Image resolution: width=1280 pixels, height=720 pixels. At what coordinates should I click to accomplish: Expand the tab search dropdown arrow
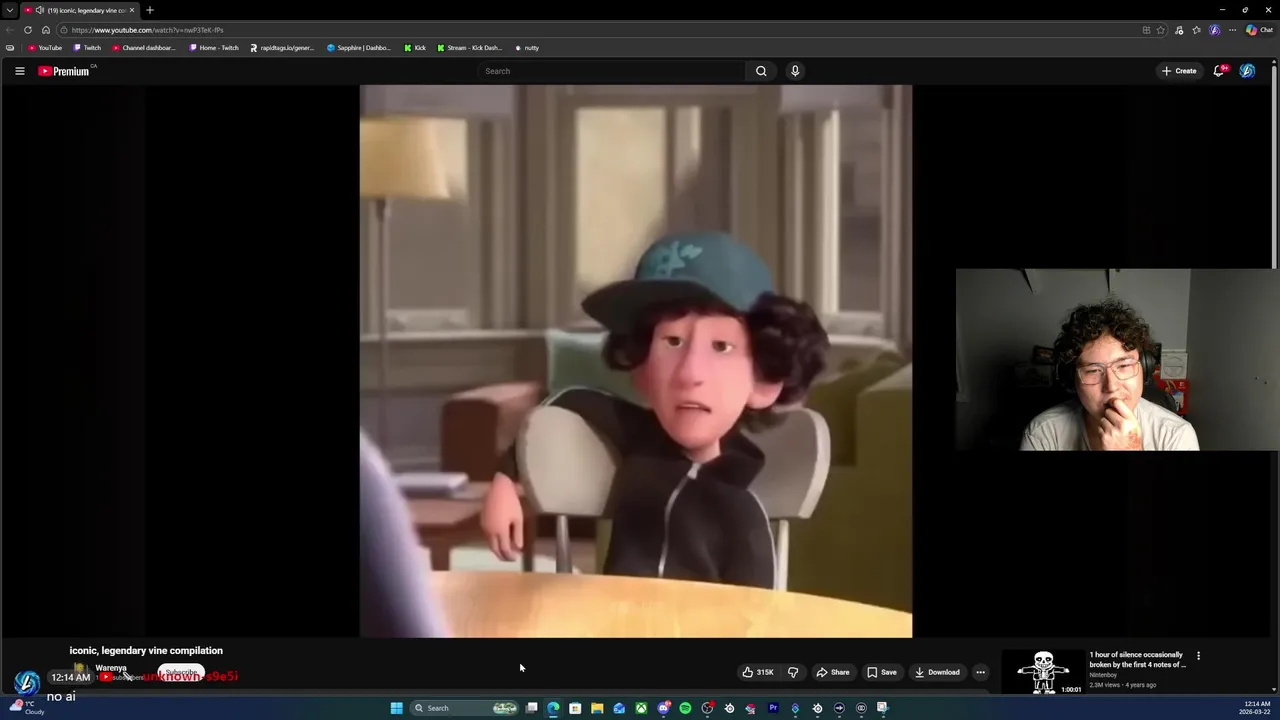pos(9,10)
